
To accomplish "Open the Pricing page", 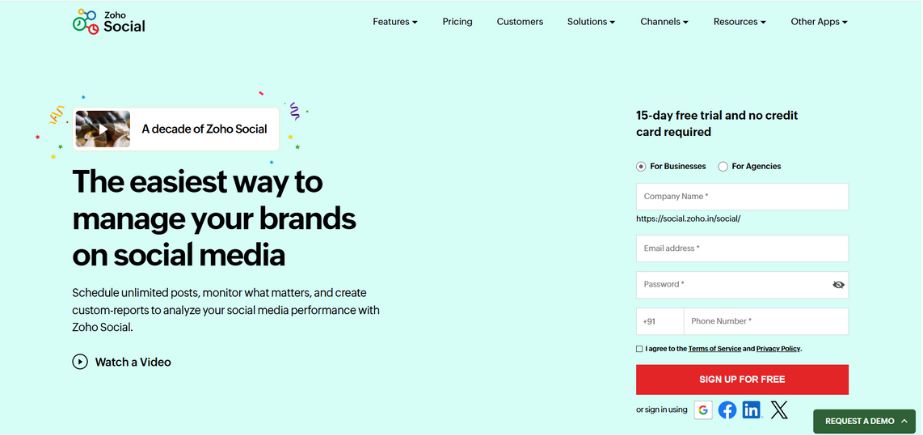I will pos(457,22).
